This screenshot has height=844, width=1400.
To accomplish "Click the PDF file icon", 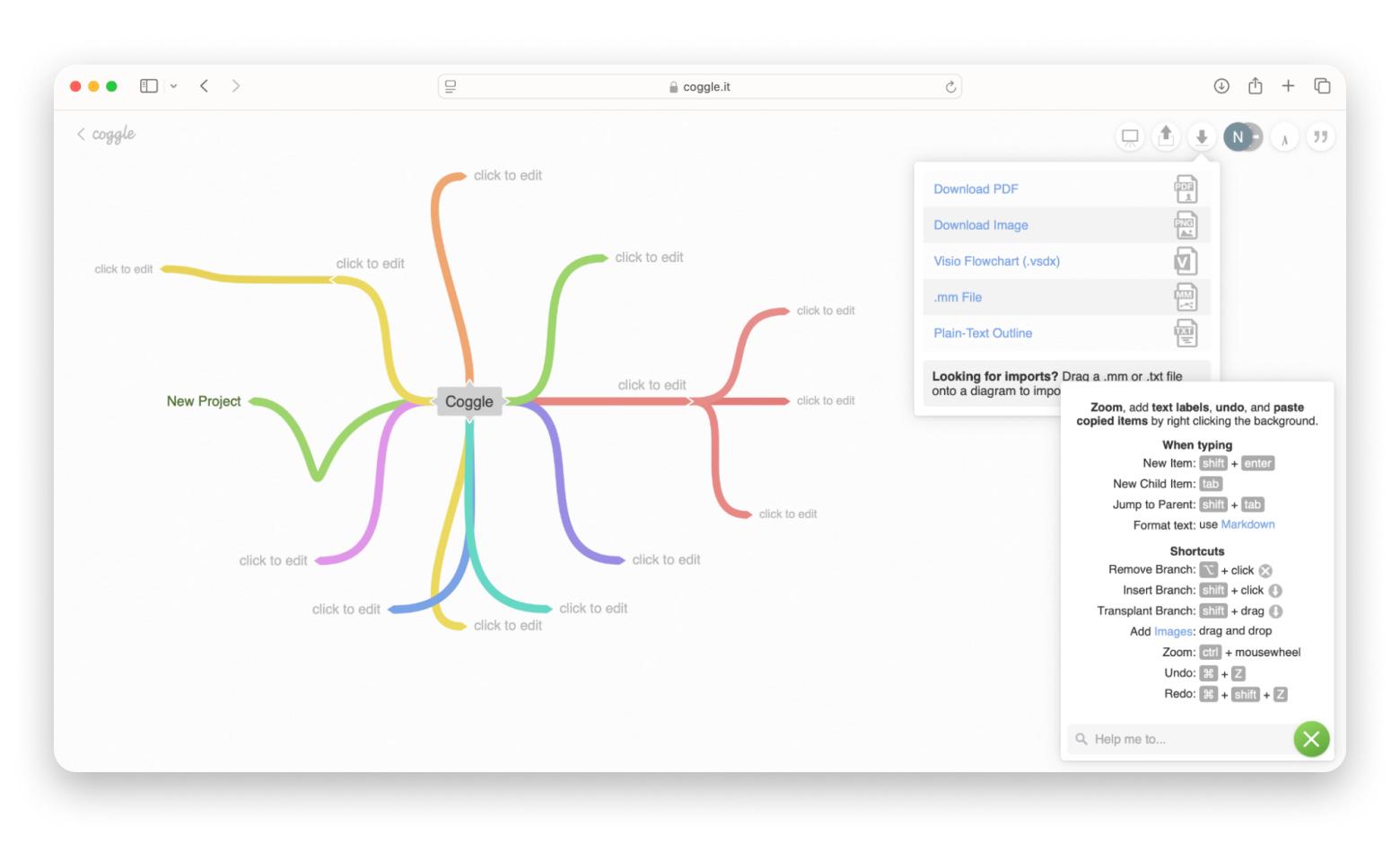I will [1186, 189].
